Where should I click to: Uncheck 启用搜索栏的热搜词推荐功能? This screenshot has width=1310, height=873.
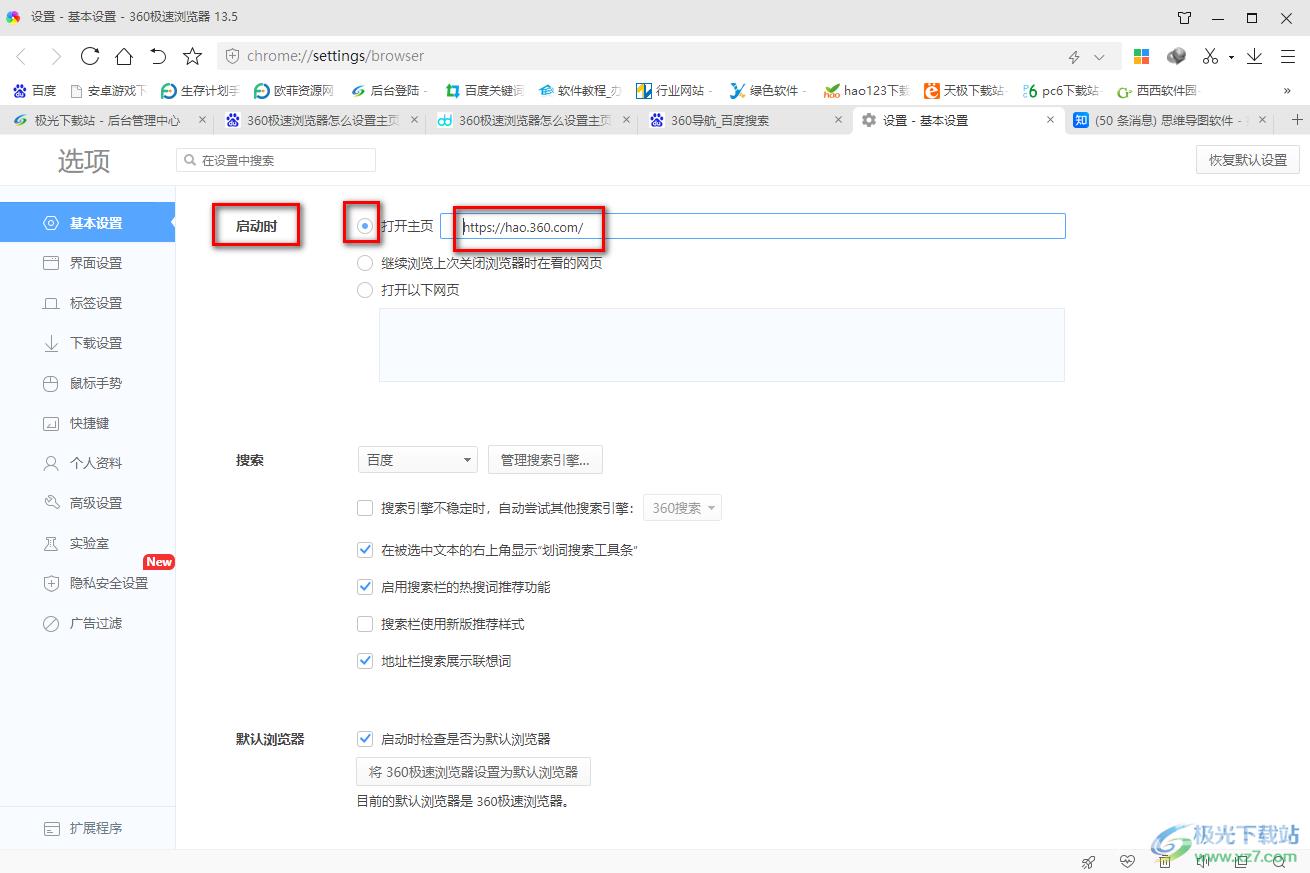(x=365, y=587)
